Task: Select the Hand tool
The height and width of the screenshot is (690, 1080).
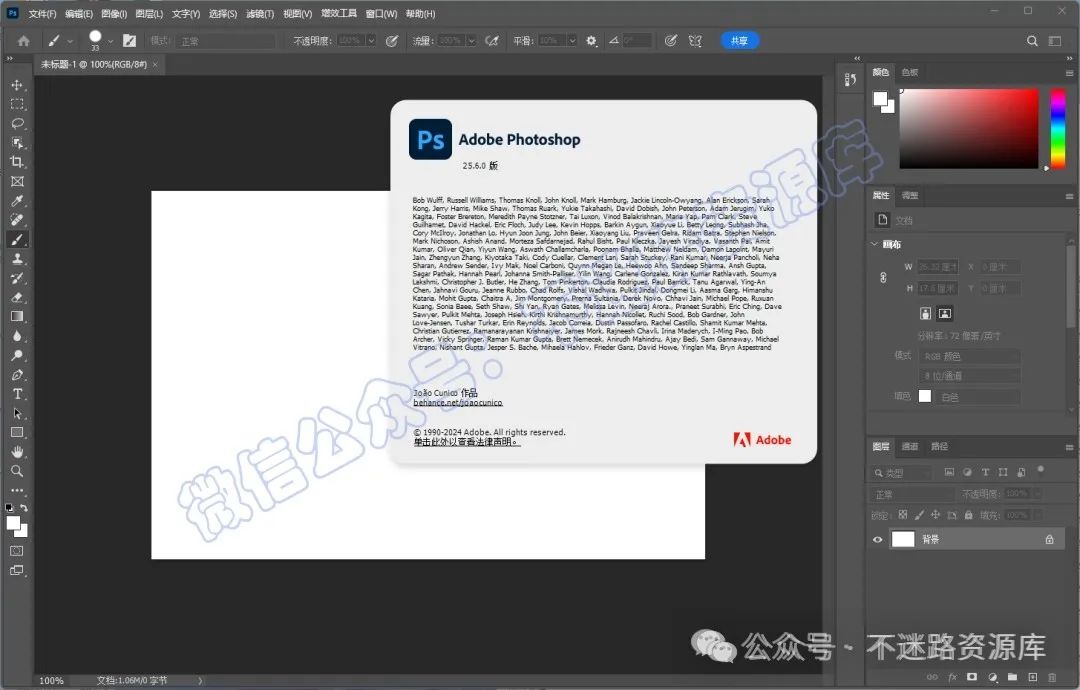Action: [x=17, y=452]
